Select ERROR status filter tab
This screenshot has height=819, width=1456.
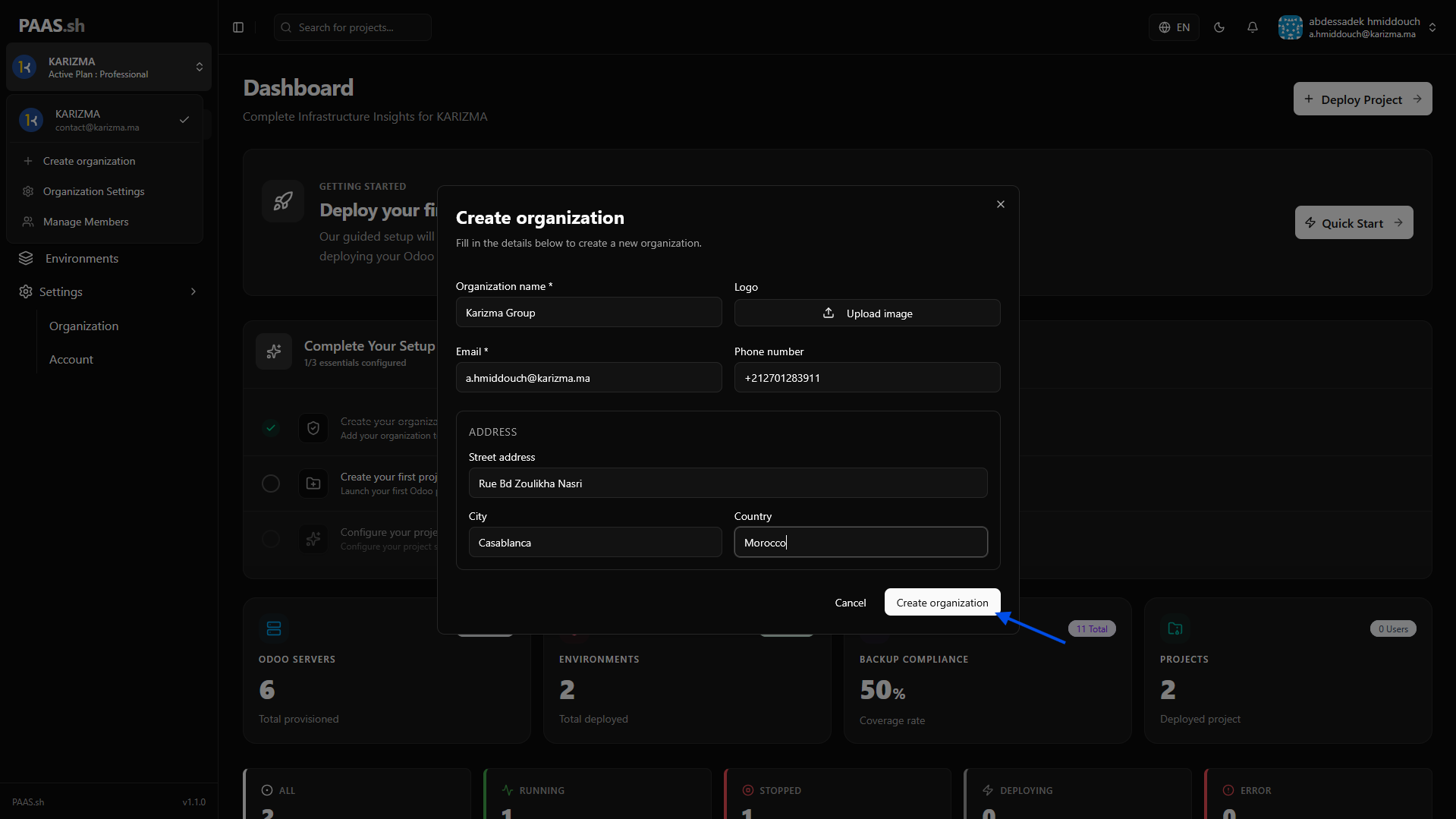pyautogui.click(x=1319, y=793)
